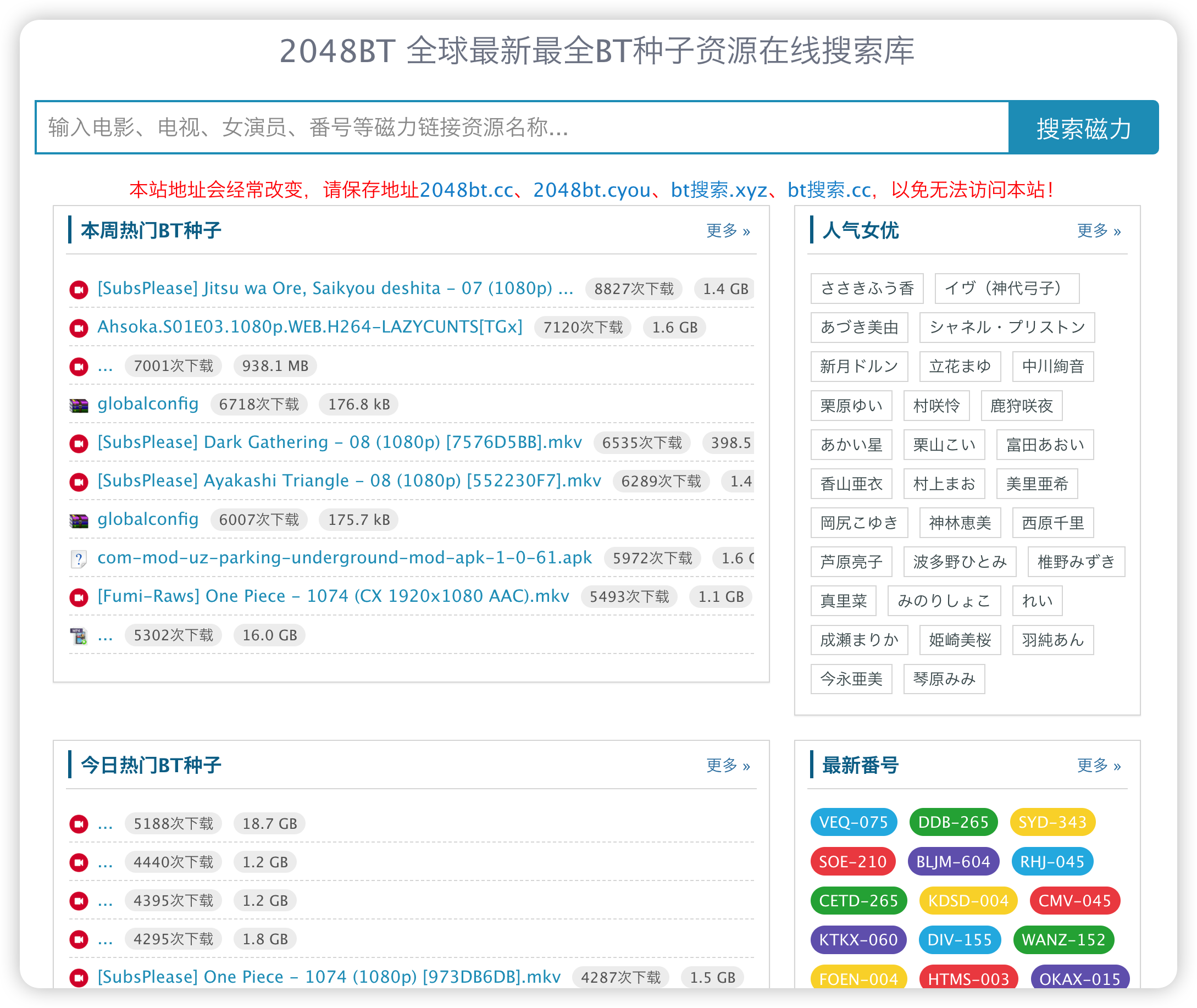Open com-mod-uz-parking-underground apk link
1197x1008 pixels.
coord(345,558)
